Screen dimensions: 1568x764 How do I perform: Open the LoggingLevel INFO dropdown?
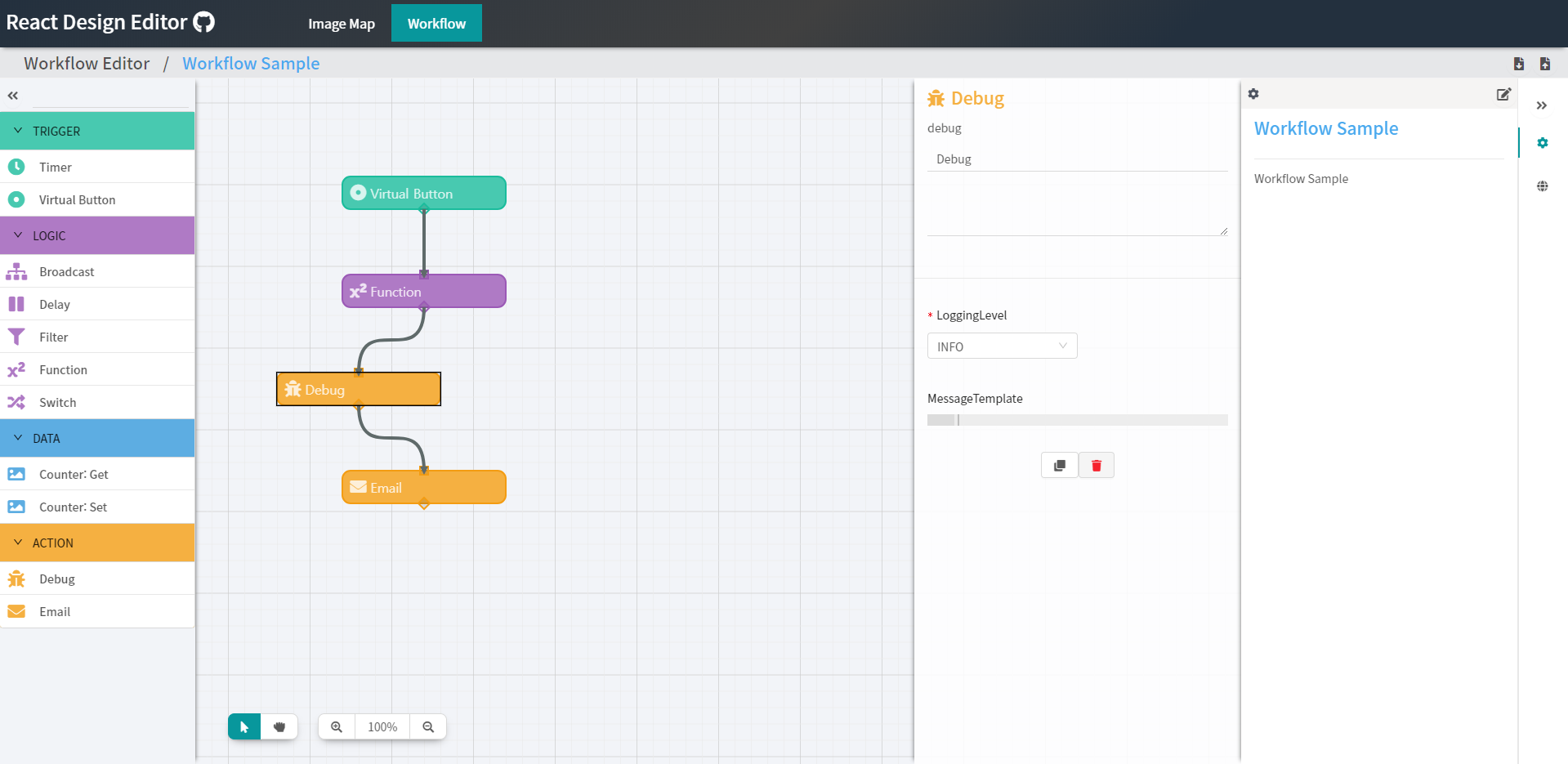click(x=1002, y=346)
